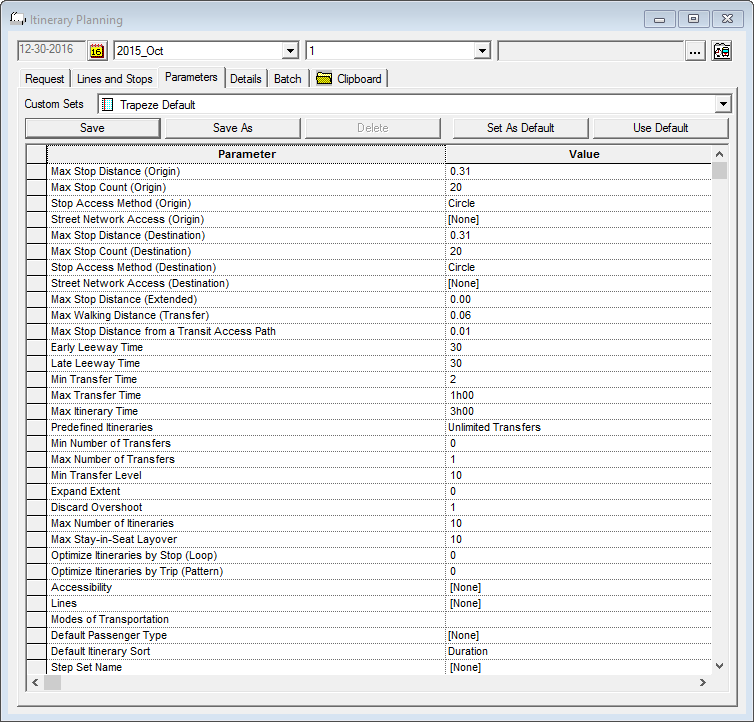Click Lines value [None]
This screenshot has width=754, height=722.
[578, 604]
